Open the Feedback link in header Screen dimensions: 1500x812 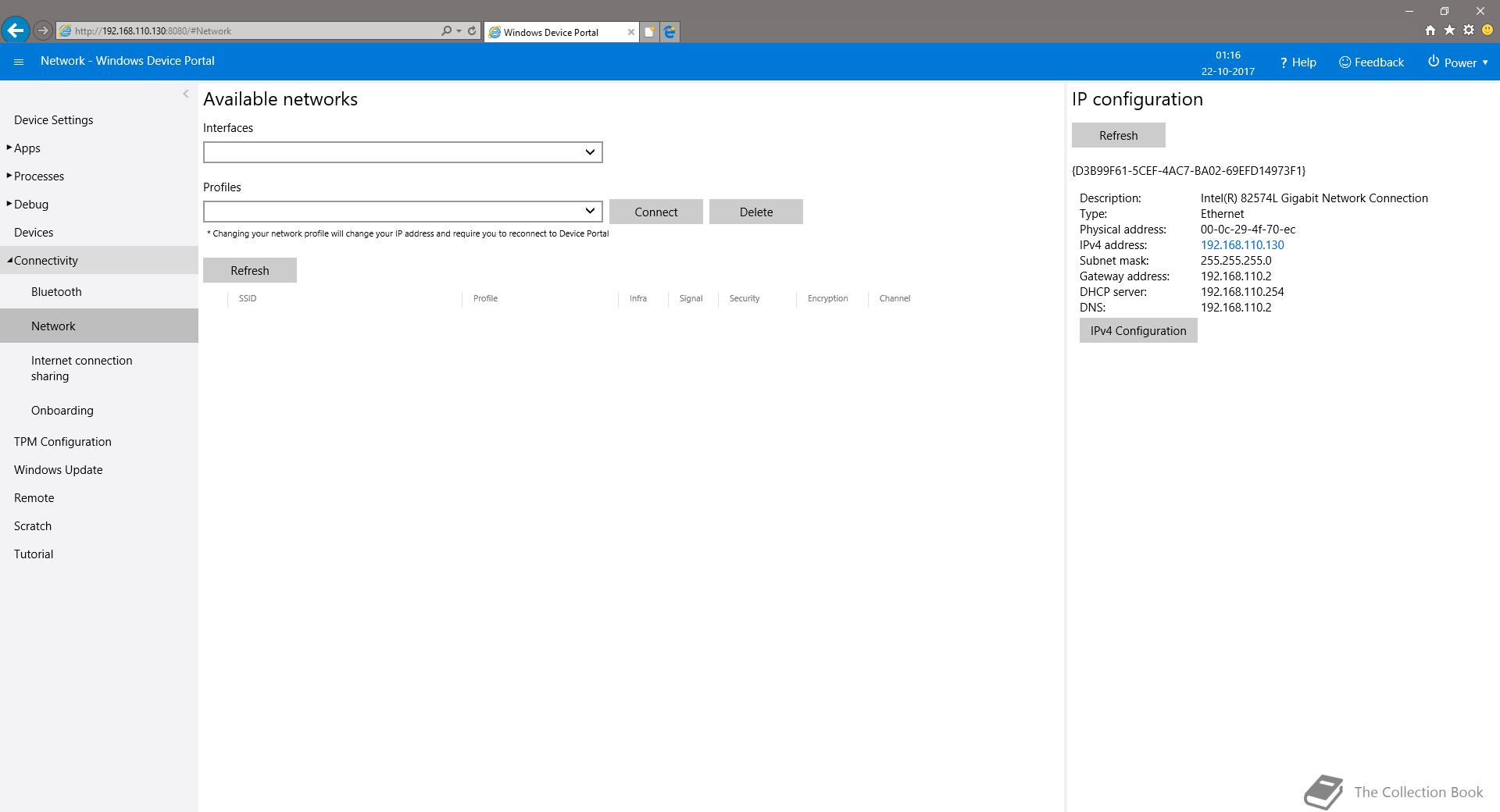click(1371, 62)
